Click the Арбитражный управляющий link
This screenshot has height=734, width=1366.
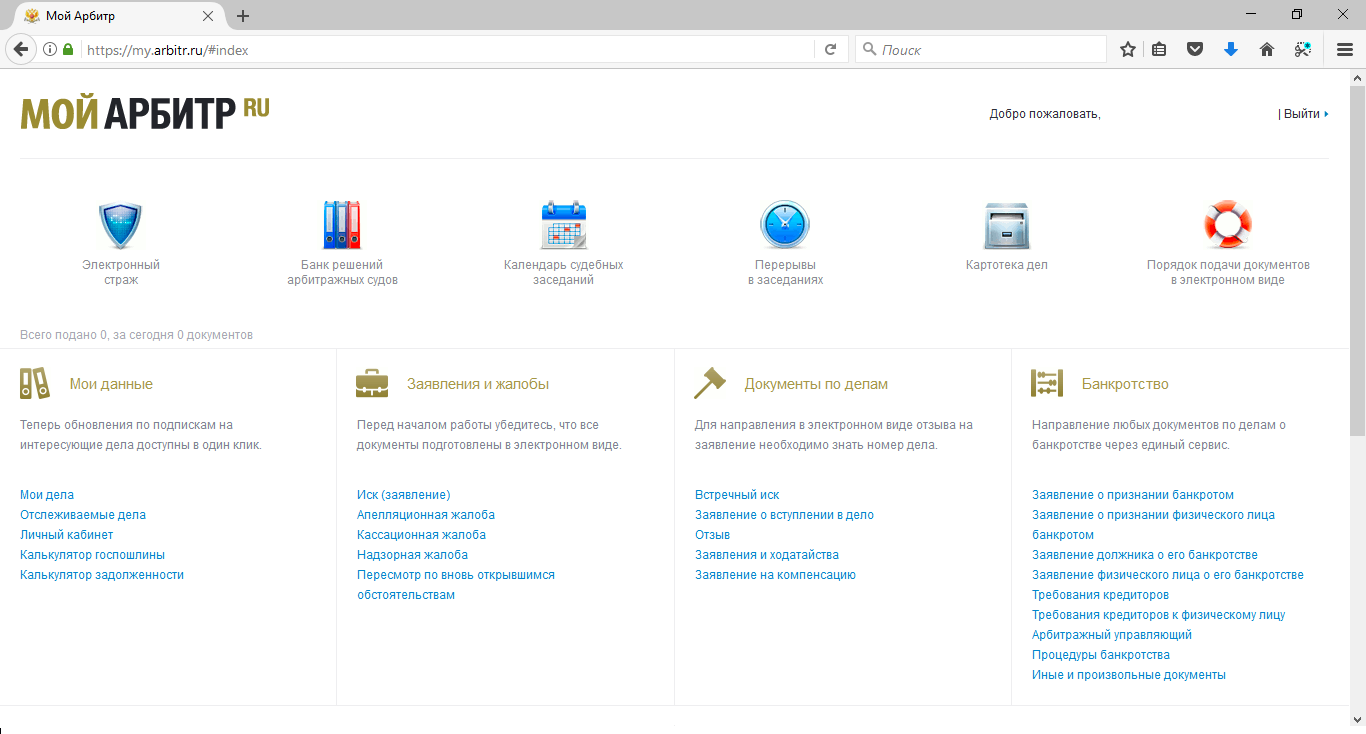click(x=1111, y=635)
